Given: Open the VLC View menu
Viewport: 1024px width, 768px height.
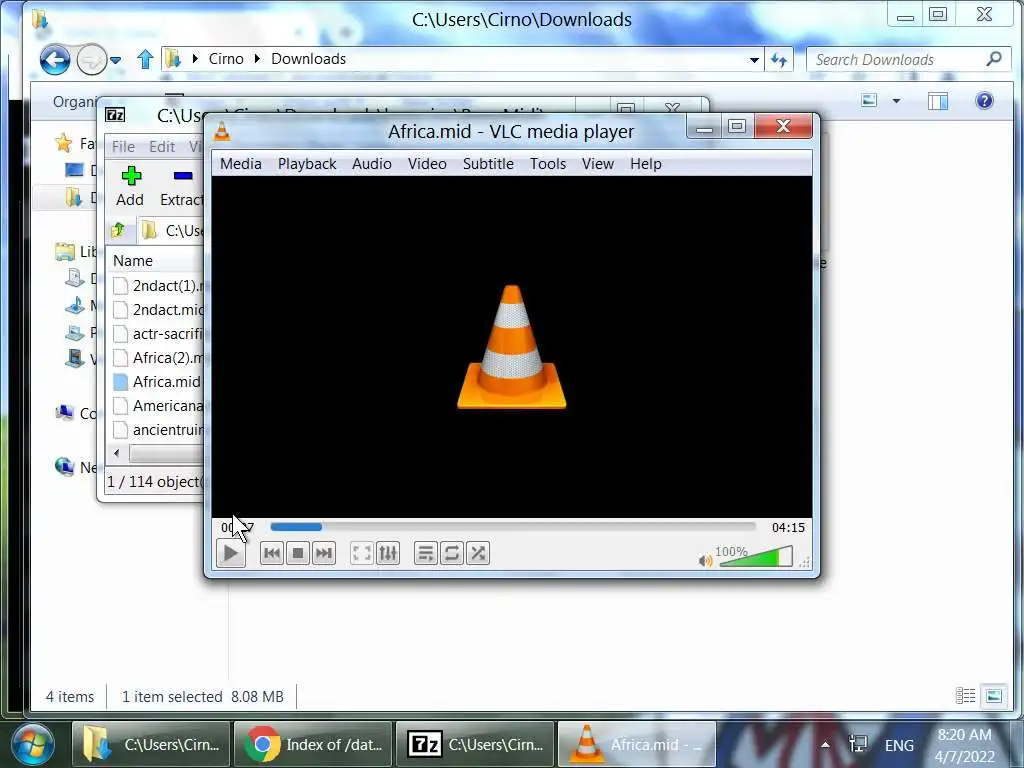Looking at the screenshot, I should click(598, 164).
